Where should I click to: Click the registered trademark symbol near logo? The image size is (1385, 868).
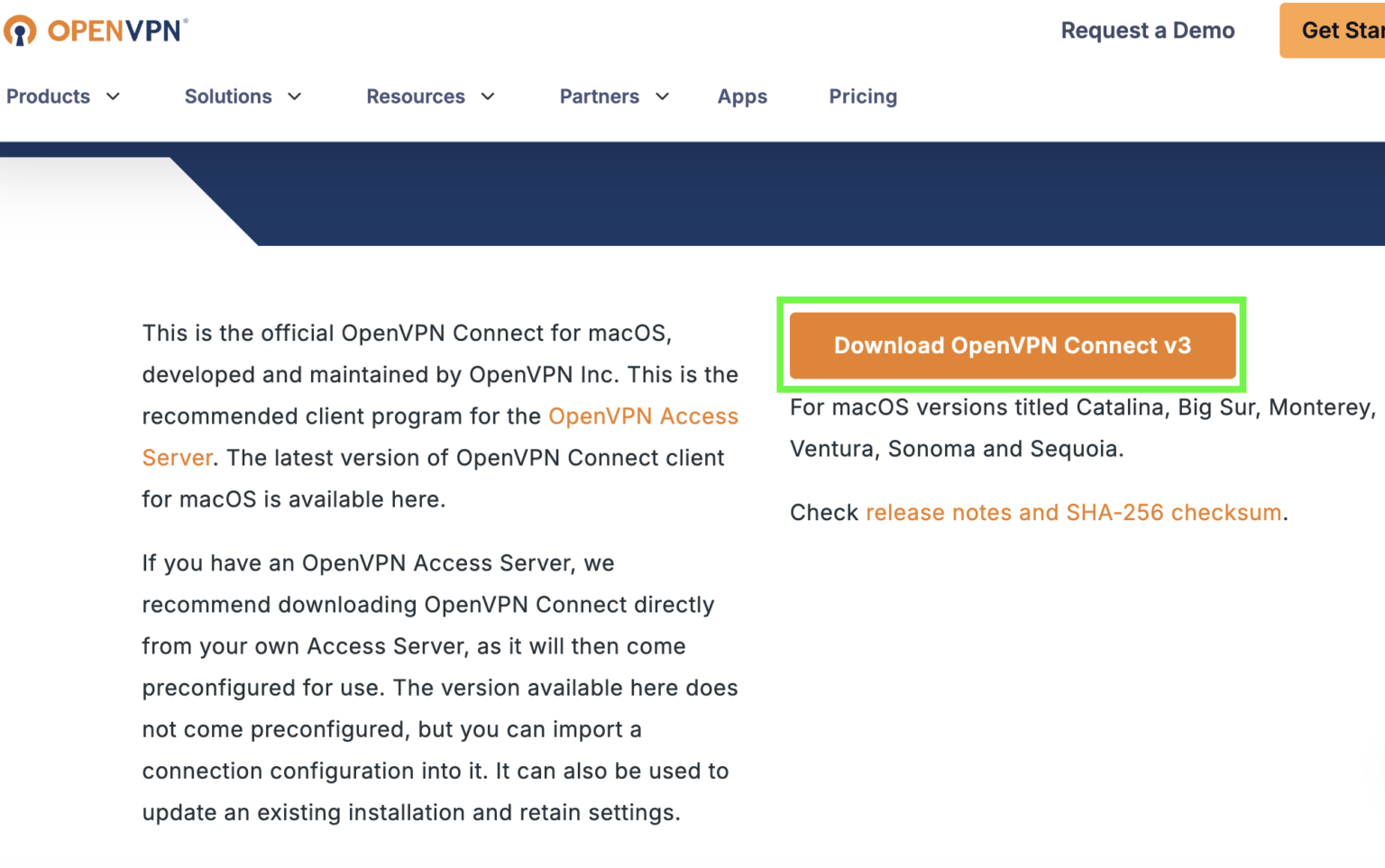click(185, 19)
